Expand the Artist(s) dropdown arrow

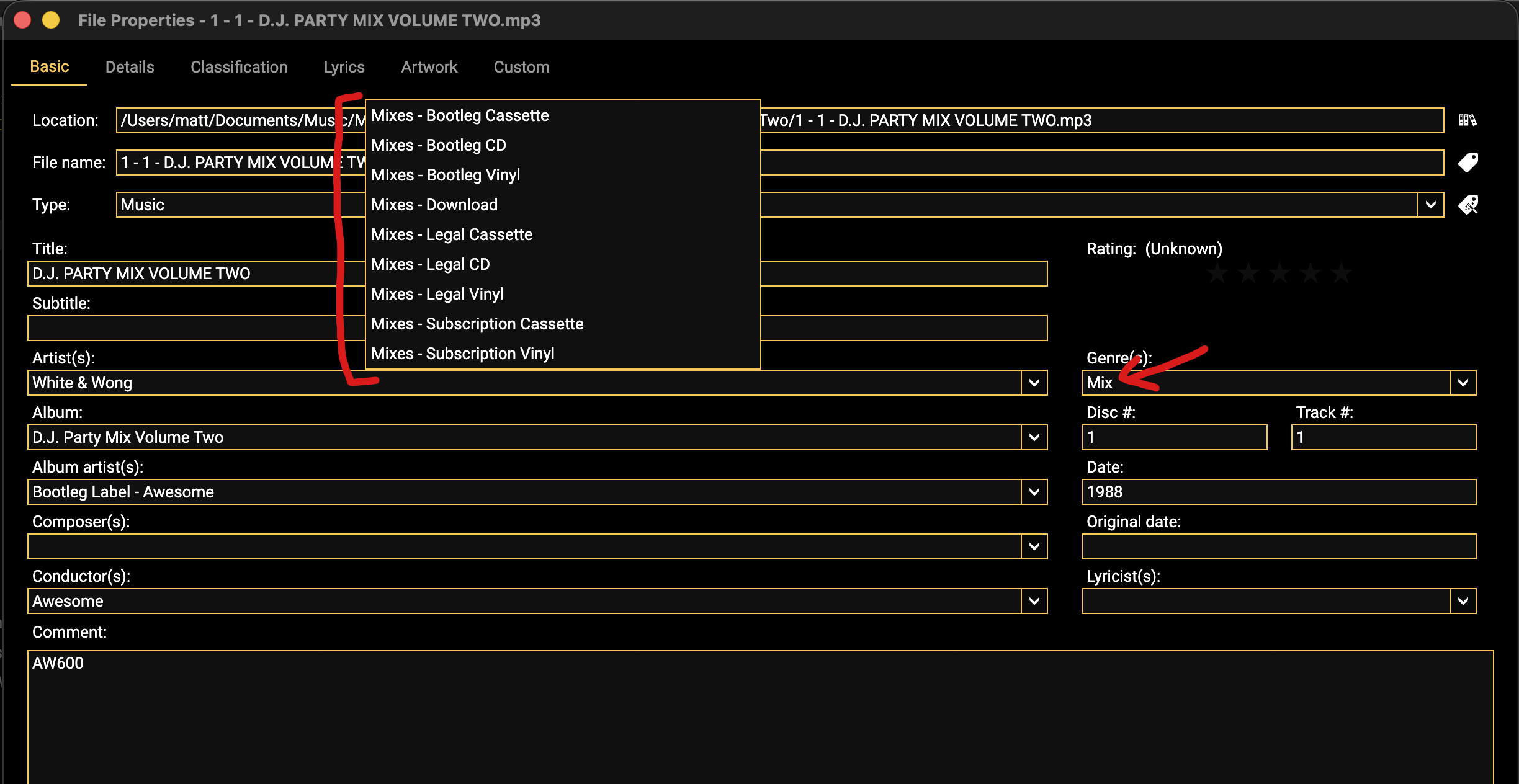click(x=1034, y=383)
